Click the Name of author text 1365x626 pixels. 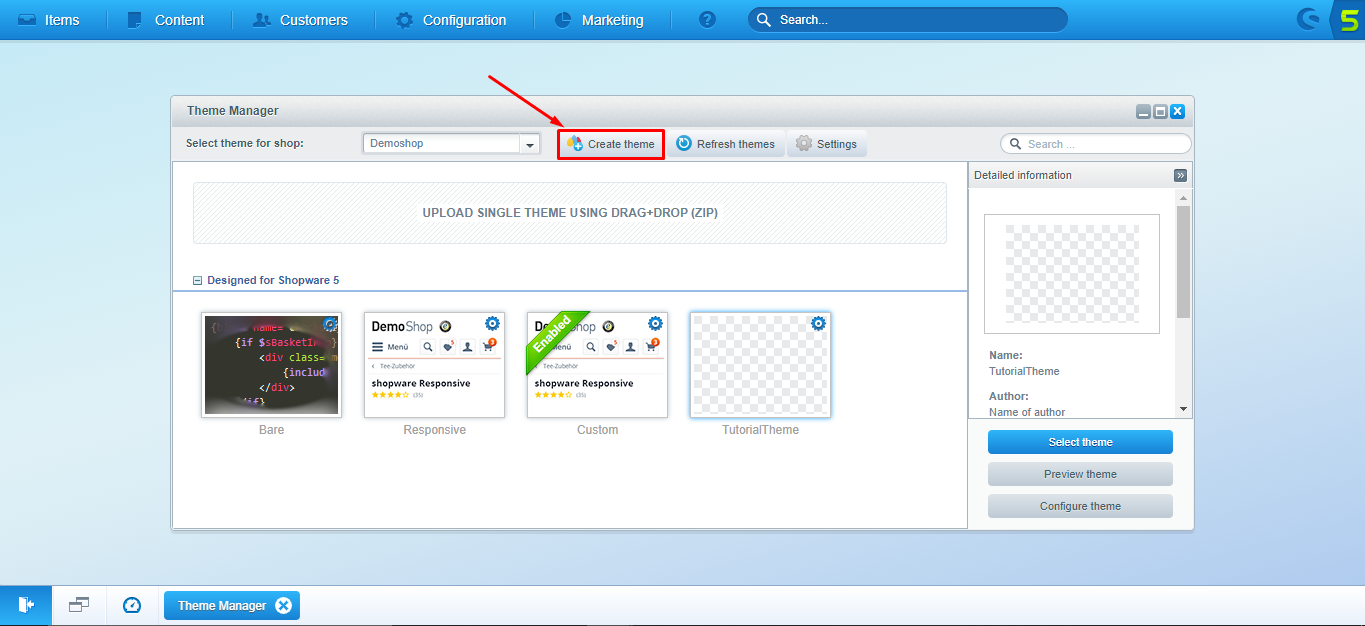1027,412
